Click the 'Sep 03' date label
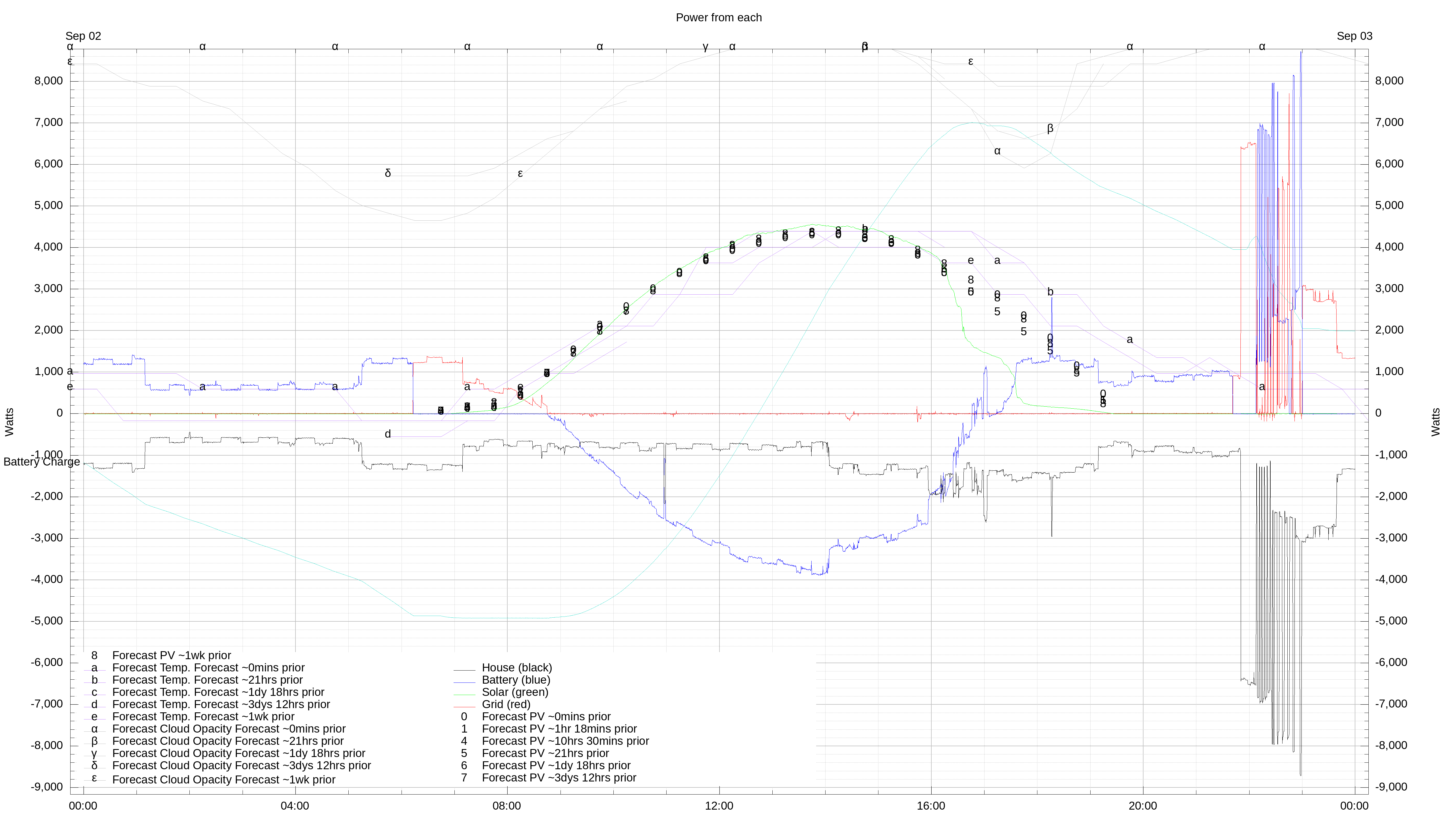 click(1354, 36)
